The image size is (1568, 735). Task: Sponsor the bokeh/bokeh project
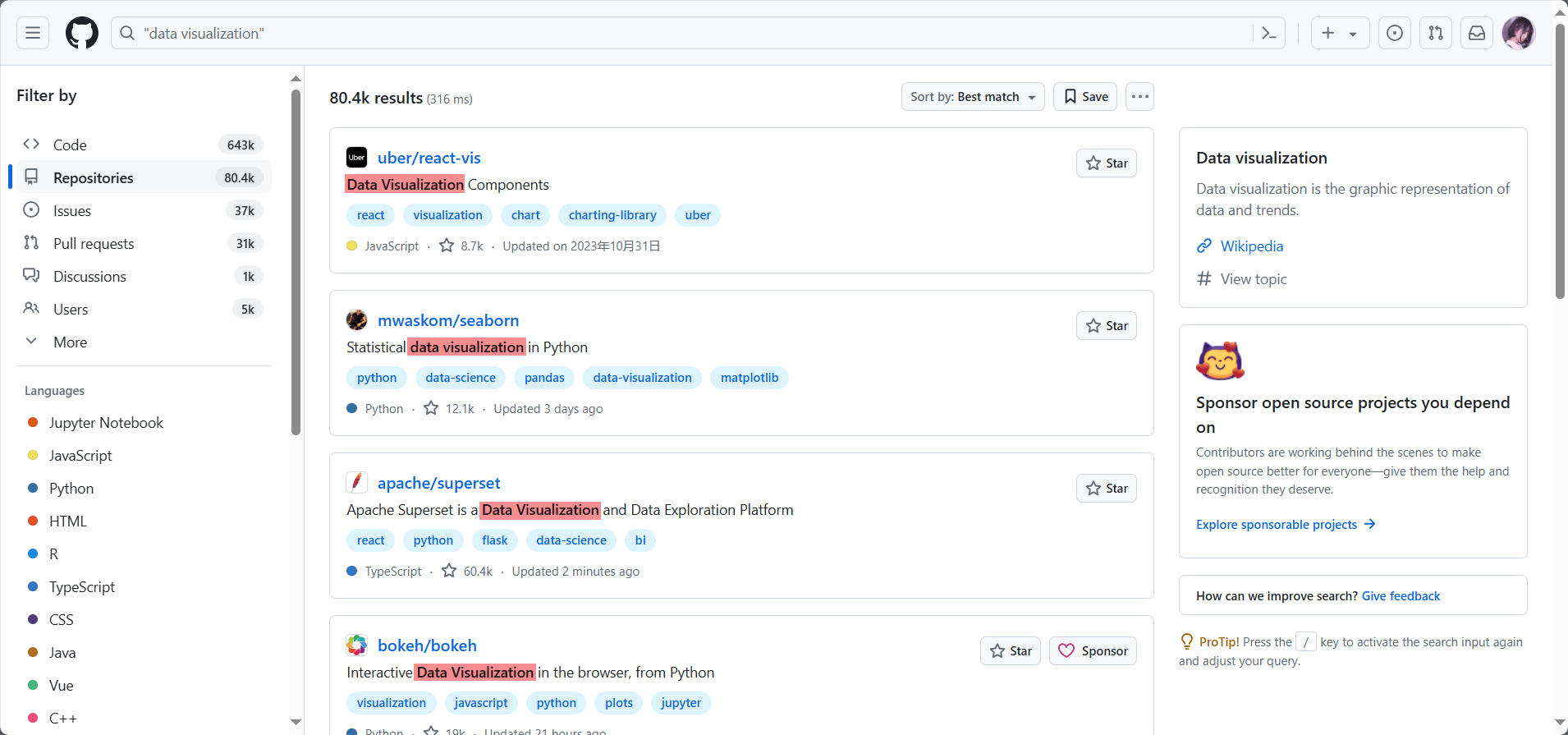(x=1093, y=651)
